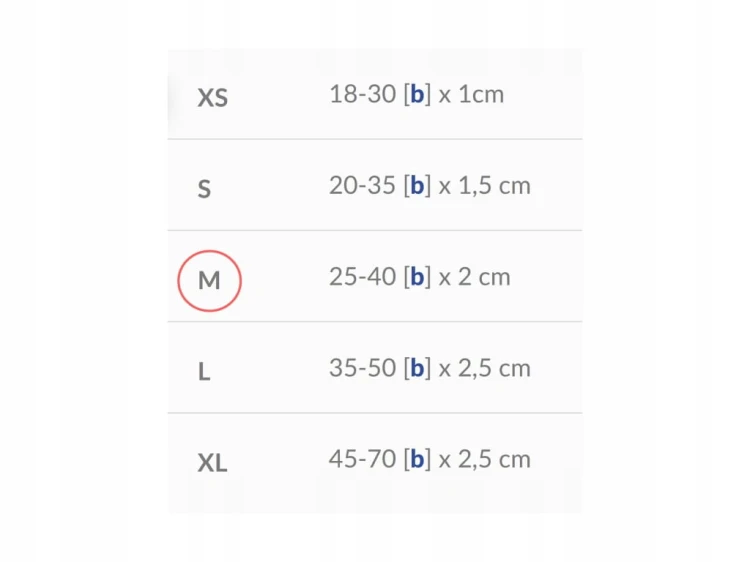Viewport: 750px width, 562px height.
Task: Select the L size label
Action: [x=204, y=372]
